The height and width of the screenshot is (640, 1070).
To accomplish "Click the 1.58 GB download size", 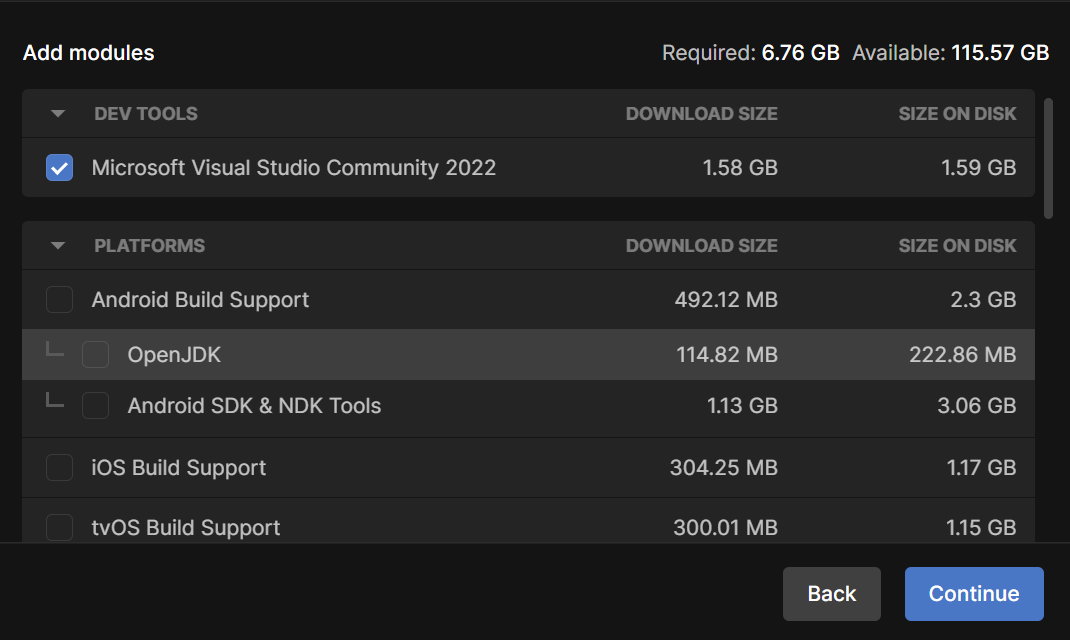I will click(740, 168).
